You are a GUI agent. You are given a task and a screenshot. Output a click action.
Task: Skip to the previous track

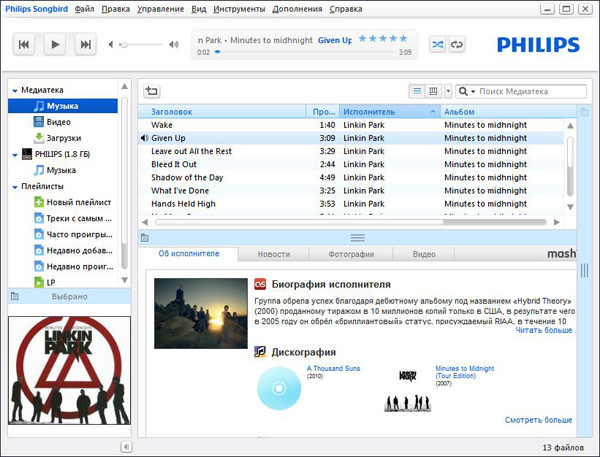point(24,45)
